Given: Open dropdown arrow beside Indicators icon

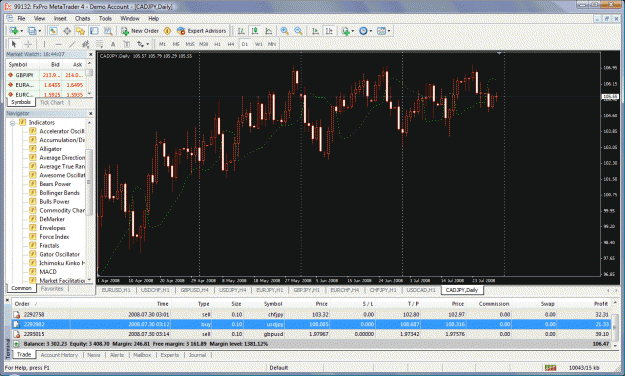Looking at the screenshot, I should click(353, 31).
